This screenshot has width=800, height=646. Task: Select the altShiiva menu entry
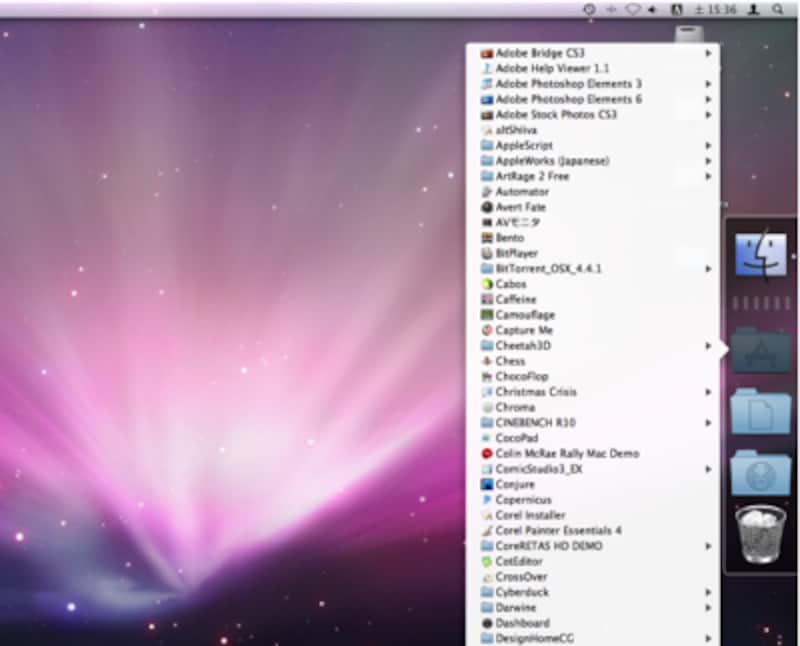[593, 130]
